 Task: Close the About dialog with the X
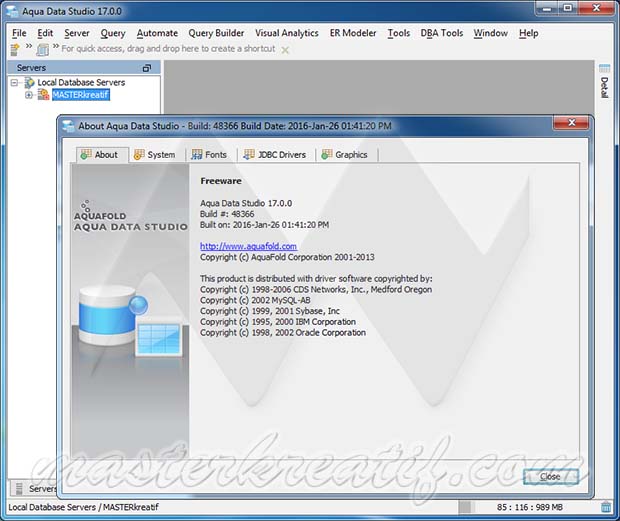point(571,123)
